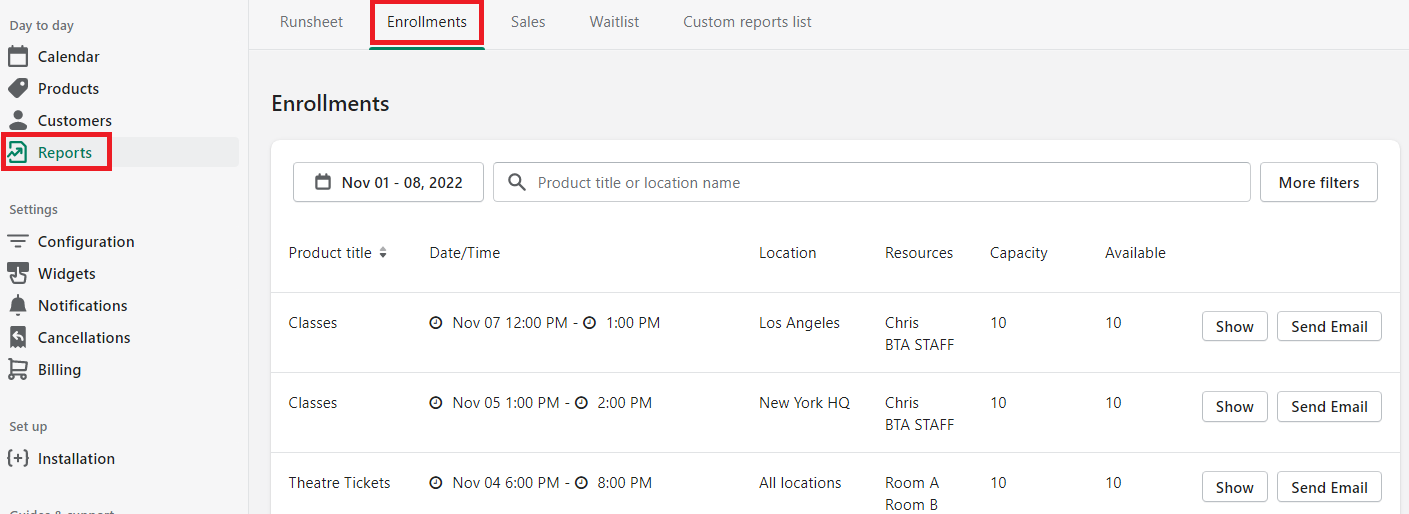Click the Billing cart icon

18,369
